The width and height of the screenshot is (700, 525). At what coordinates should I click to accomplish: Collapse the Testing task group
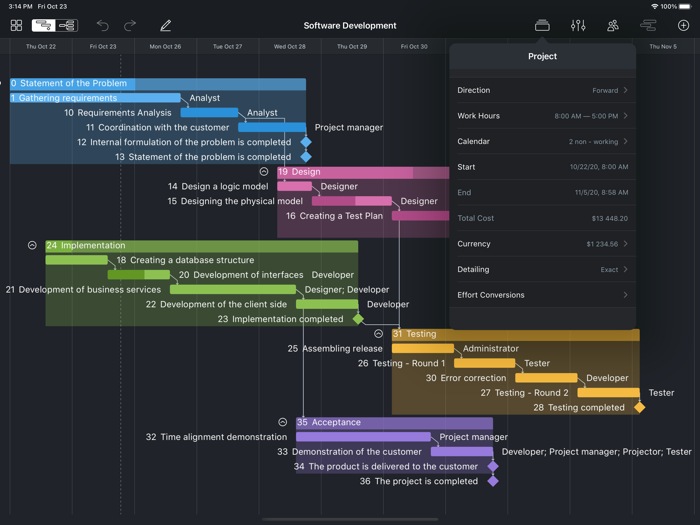(x=378, y=334)
